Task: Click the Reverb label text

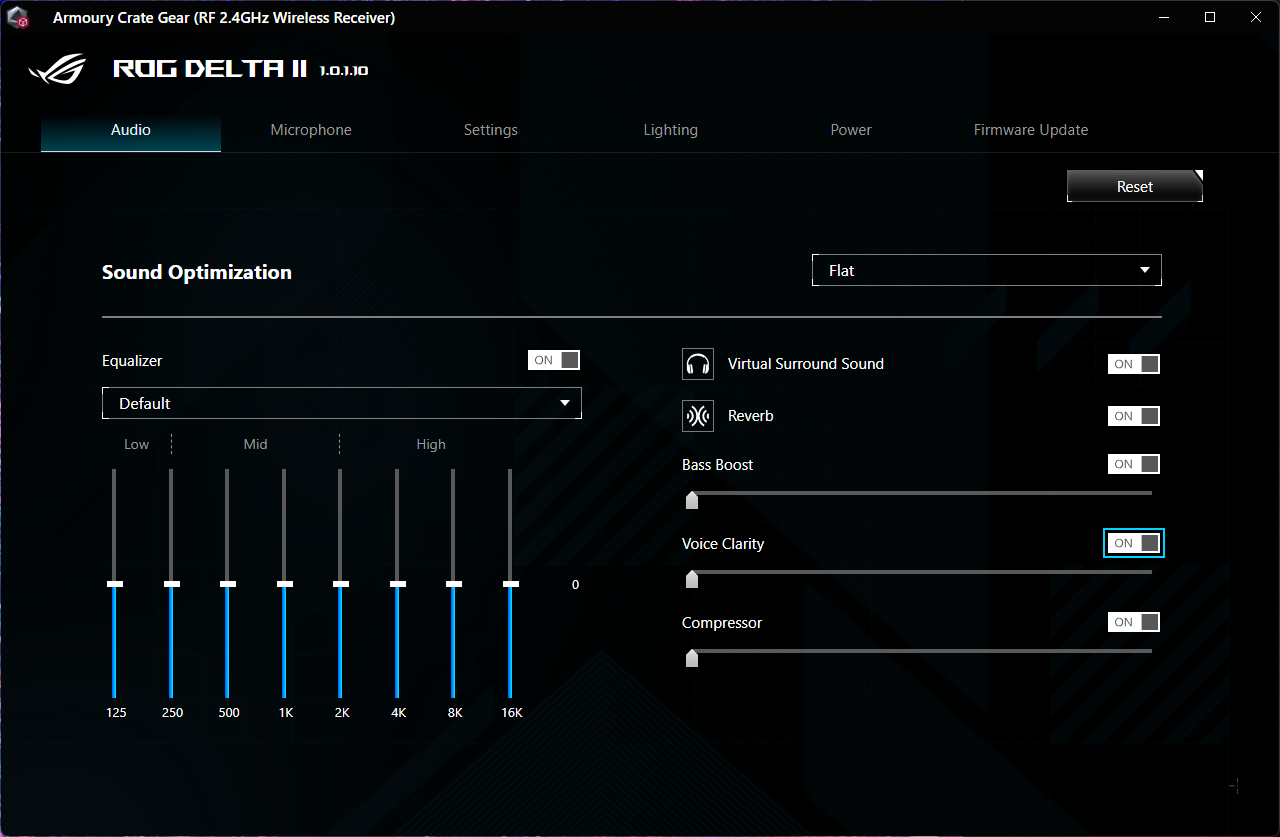Action: (751, 416)
